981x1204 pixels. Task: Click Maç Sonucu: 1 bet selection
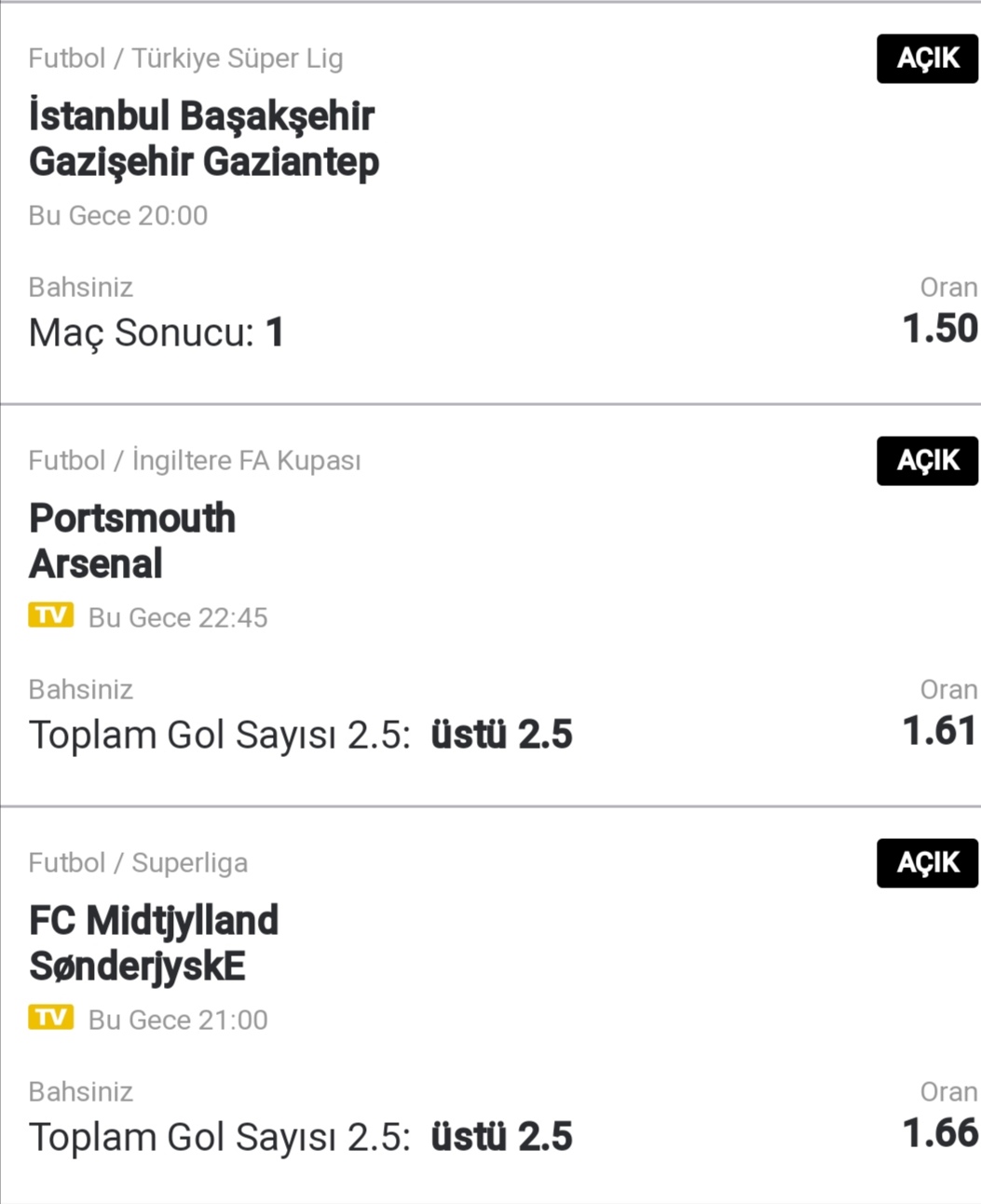(157, 333)
